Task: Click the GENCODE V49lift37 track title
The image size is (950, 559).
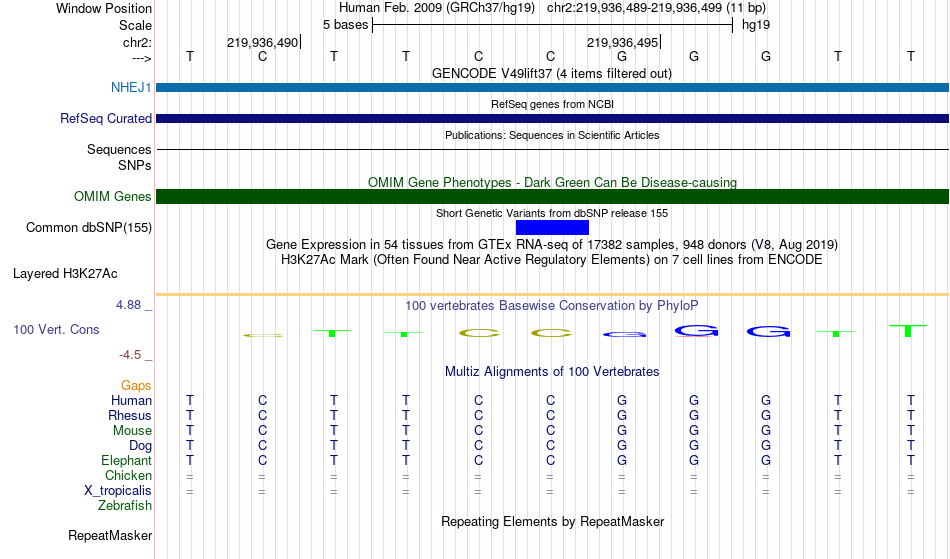Action: coord(552,73)
